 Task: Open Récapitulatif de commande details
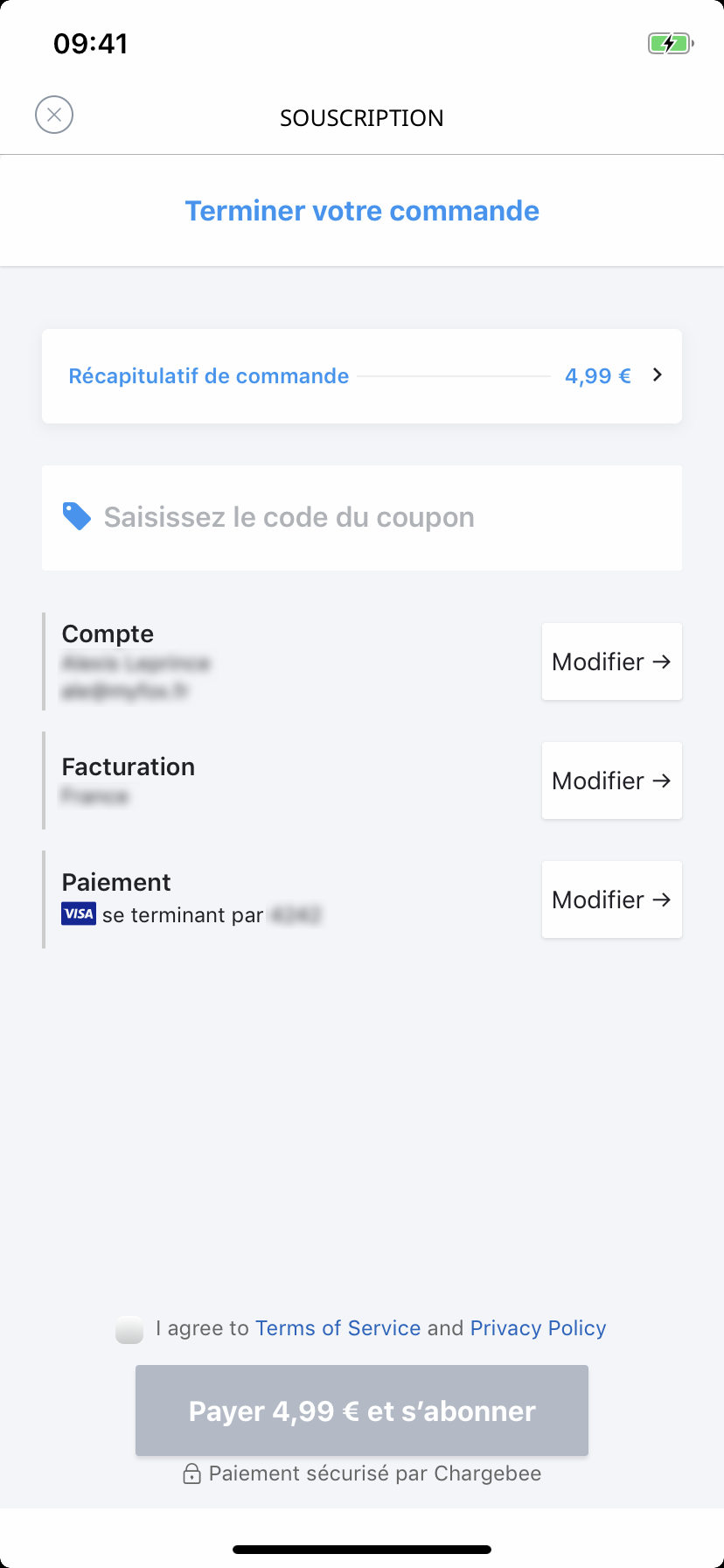[209, 376]
